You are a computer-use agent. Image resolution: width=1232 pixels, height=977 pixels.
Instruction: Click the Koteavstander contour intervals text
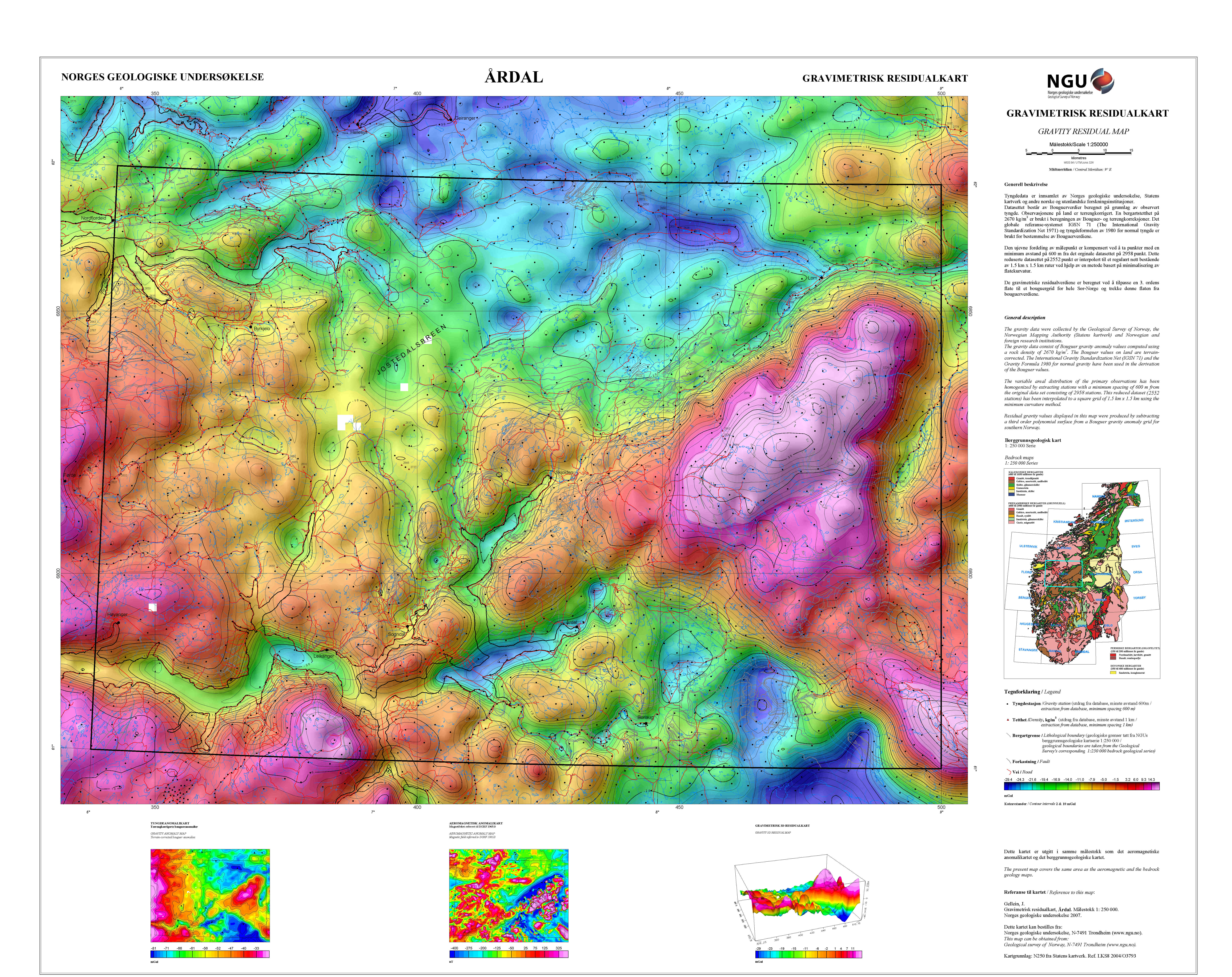point(1040,804)
